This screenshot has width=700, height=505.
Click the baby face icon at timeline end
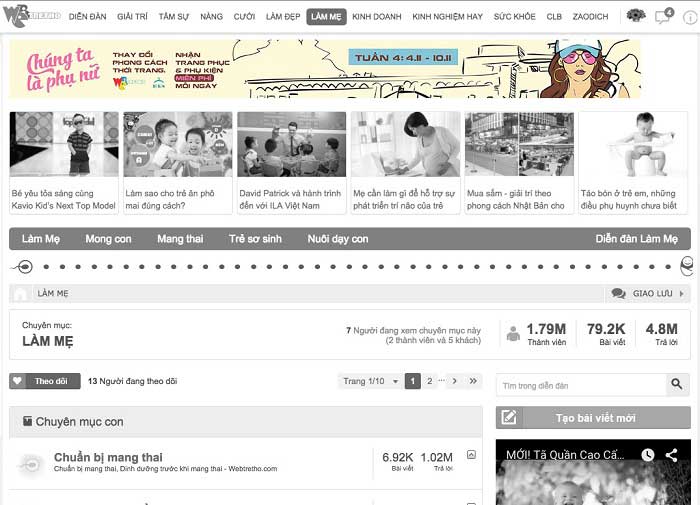tap(687, 266)
